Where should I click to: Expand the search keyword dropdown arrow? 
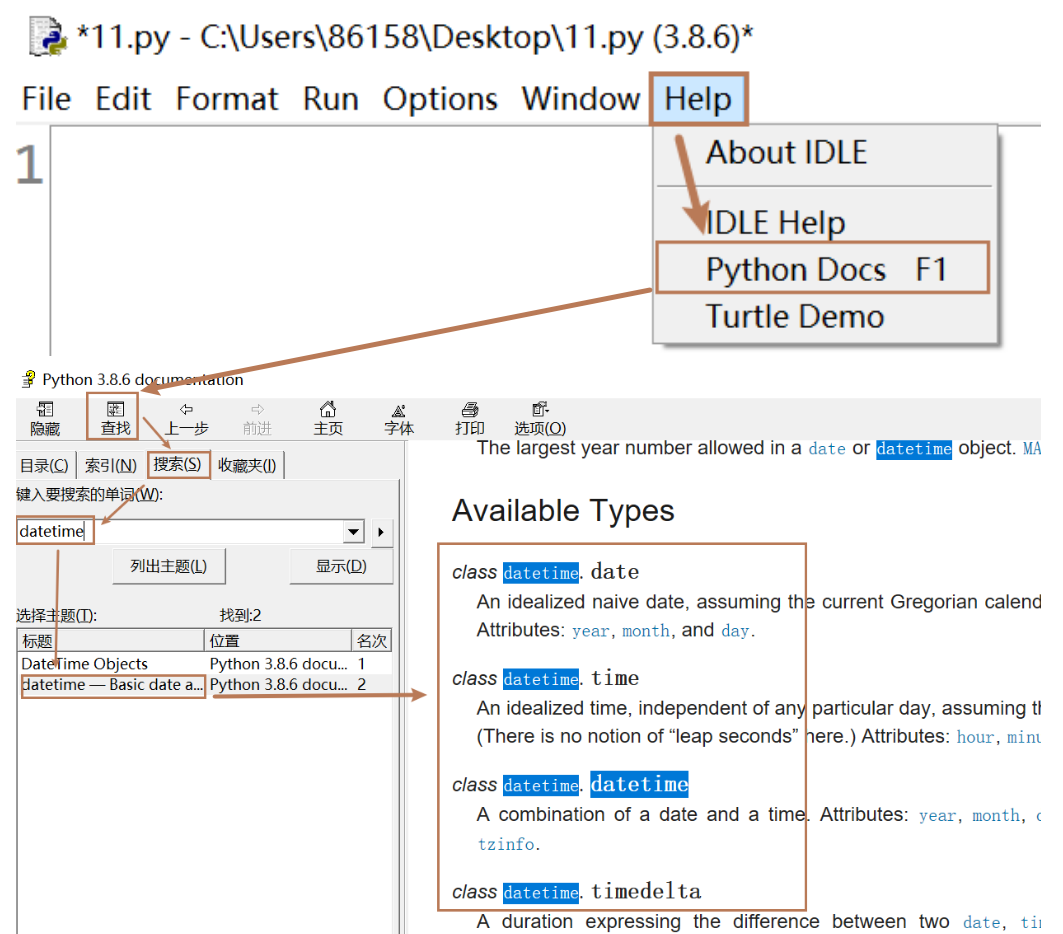(x=353, y=531)
